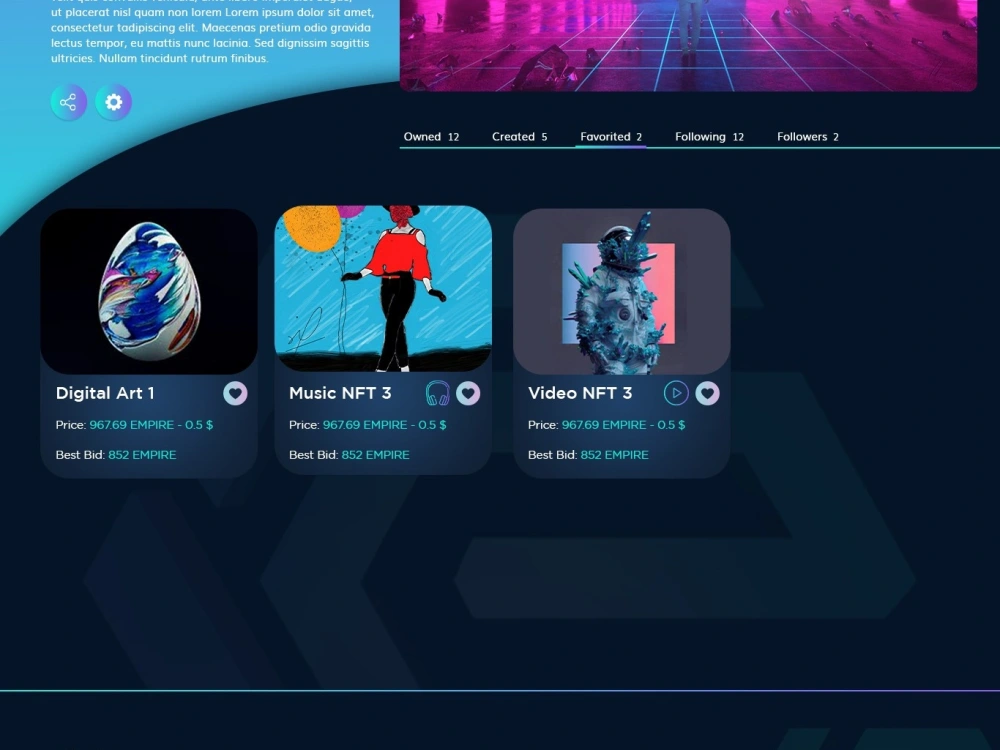The width and height of the screenshot is (1000, 750).
Task: Switch to the Owned tab
Action: 430,136
